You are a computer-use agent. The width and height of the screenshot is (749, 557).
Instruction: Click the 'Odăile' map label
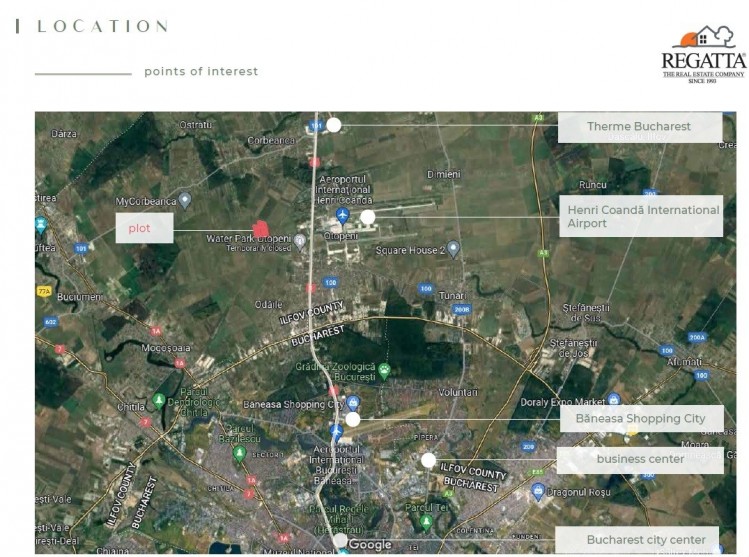click(268, 305)
